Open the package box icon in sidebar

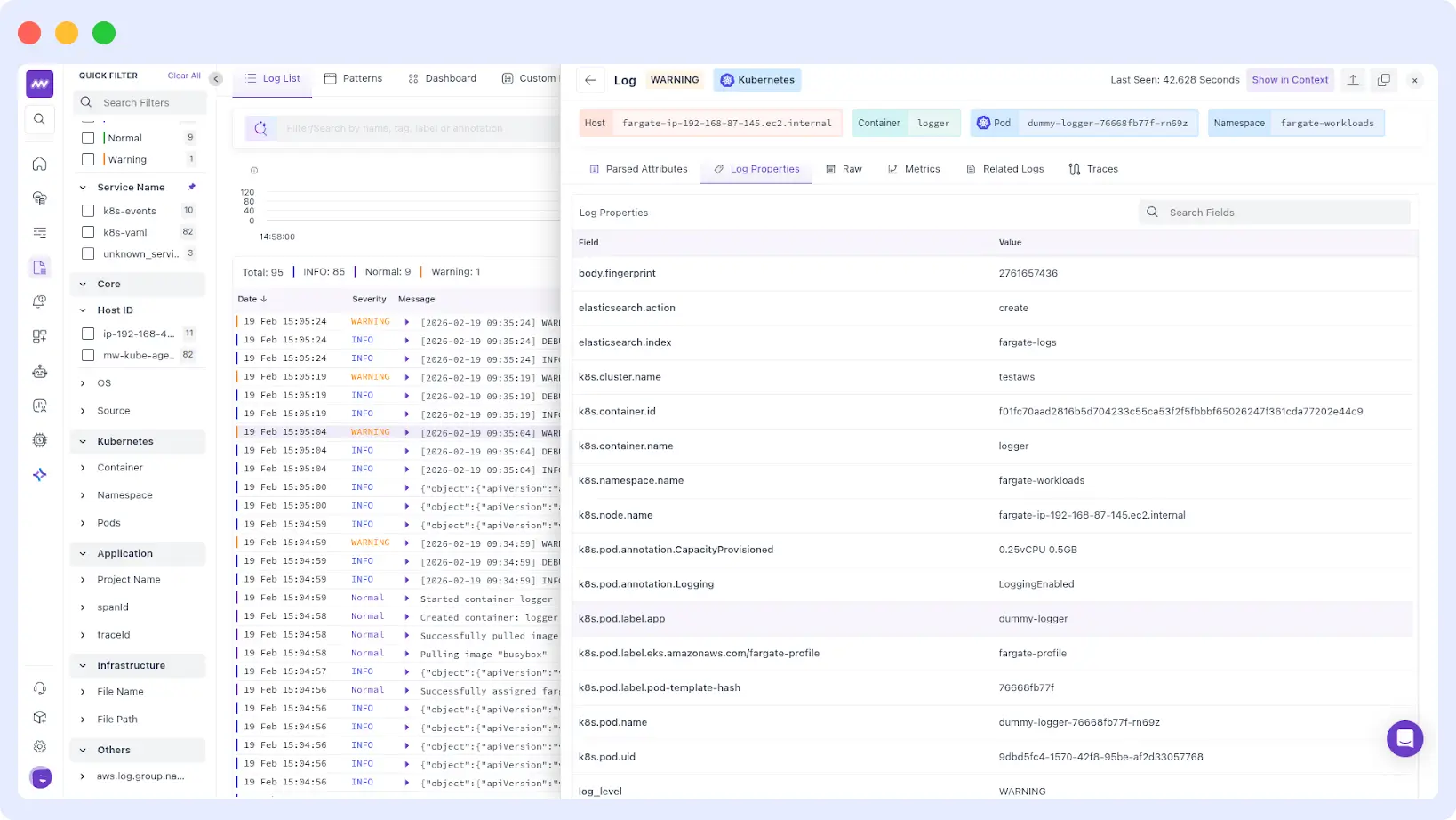(x=39, y=718)
